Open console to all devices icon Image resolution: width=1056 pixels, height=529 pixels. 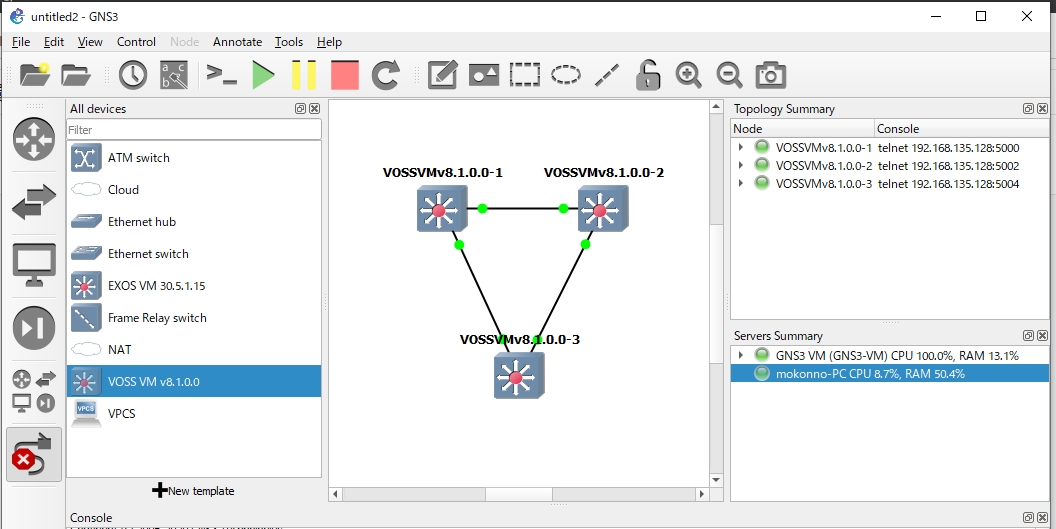(222, 74)
